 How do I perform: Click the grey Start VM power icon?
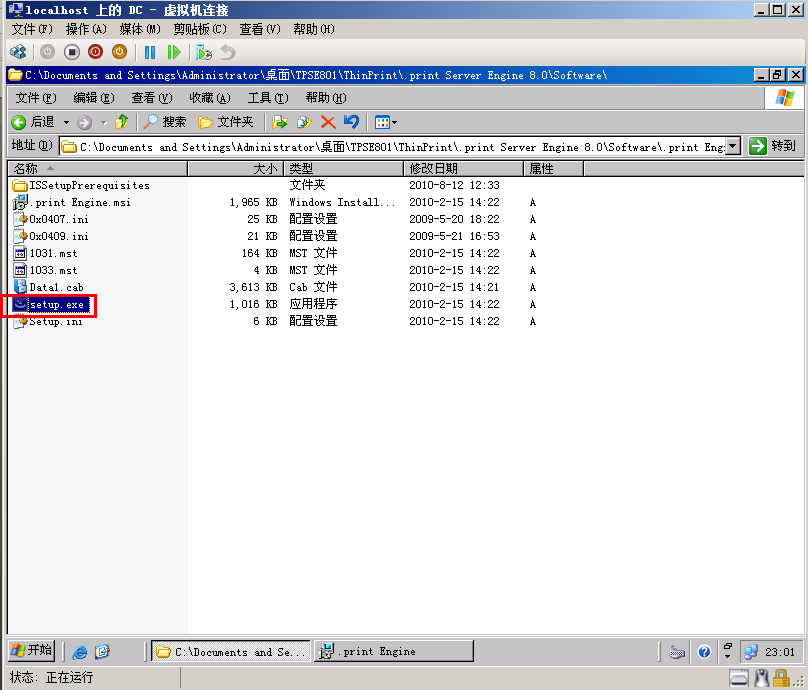point(47,52)
